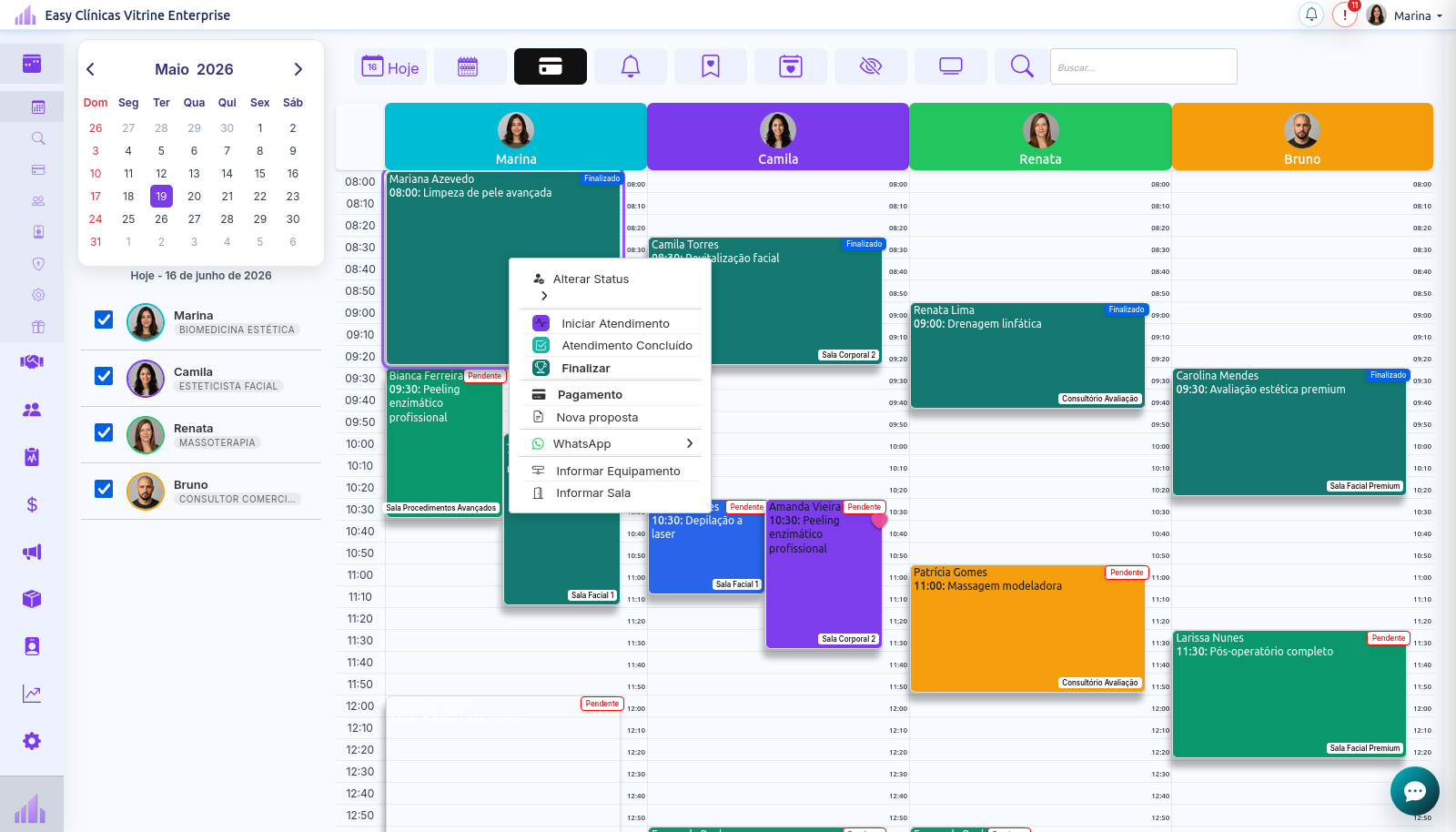Open the solid gear settings icon
The image size is (1456, 832).
click(32, 741)
